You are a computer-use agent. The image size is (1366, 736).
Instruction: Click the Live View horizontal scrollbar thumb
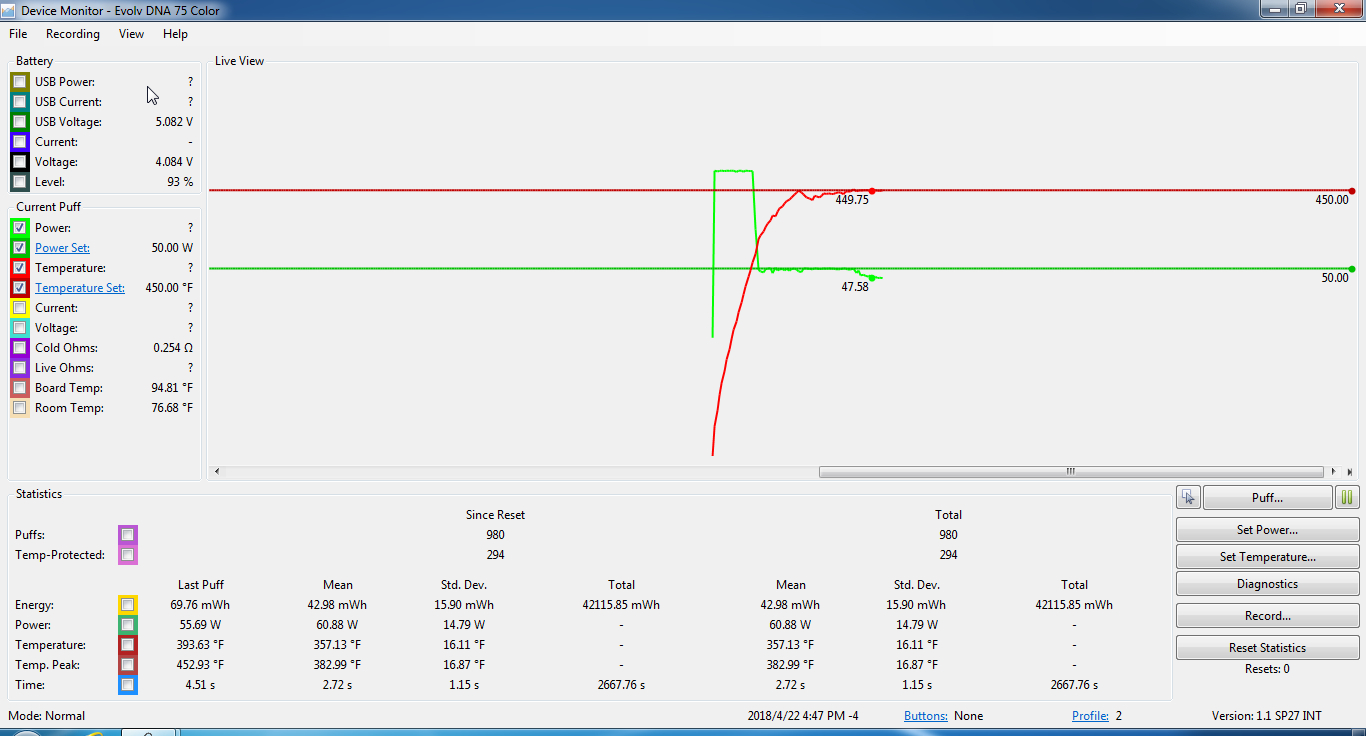(x=1070, y=471)
